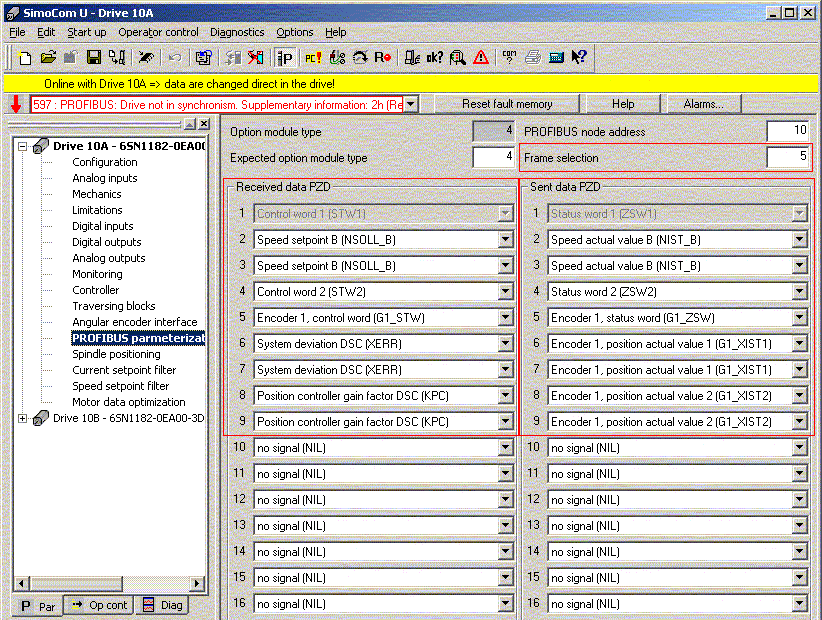822x620 pixels.
Task: Collapse the Drive 10A tree node
Action: tap(23, 146)
